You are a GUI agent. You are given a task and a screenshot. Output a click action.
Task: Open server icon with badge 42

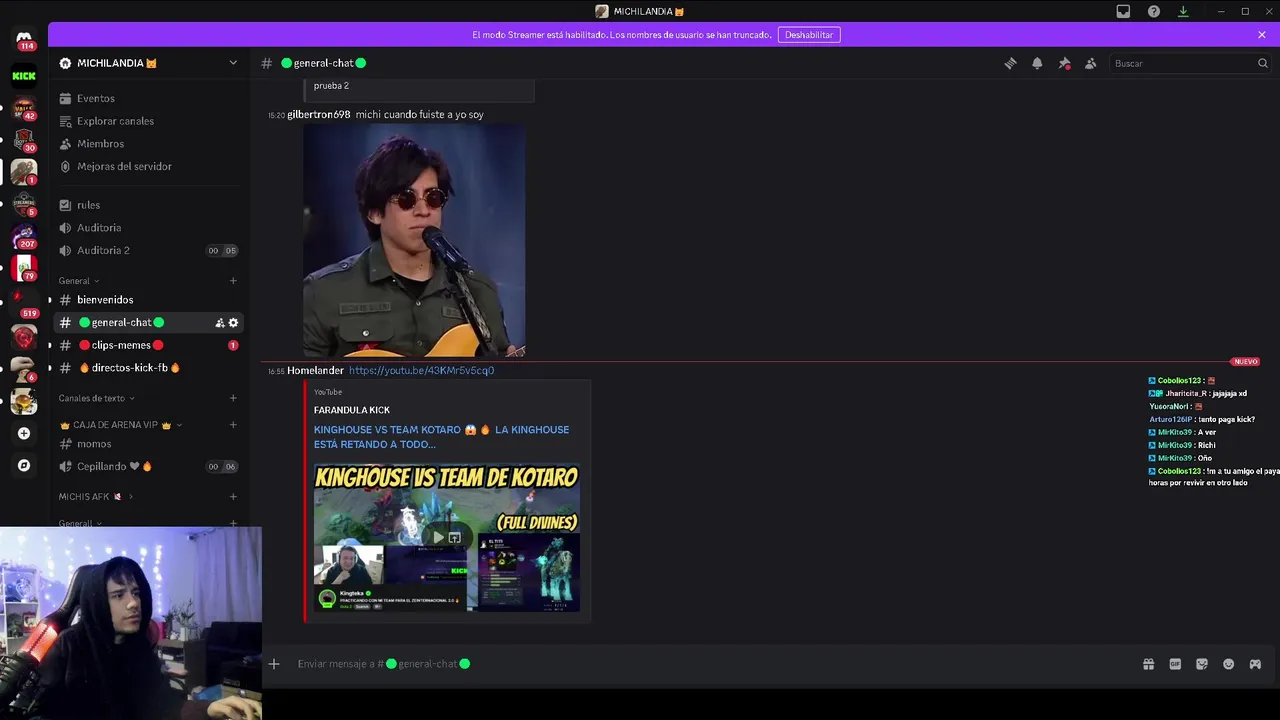click(24, 108)
